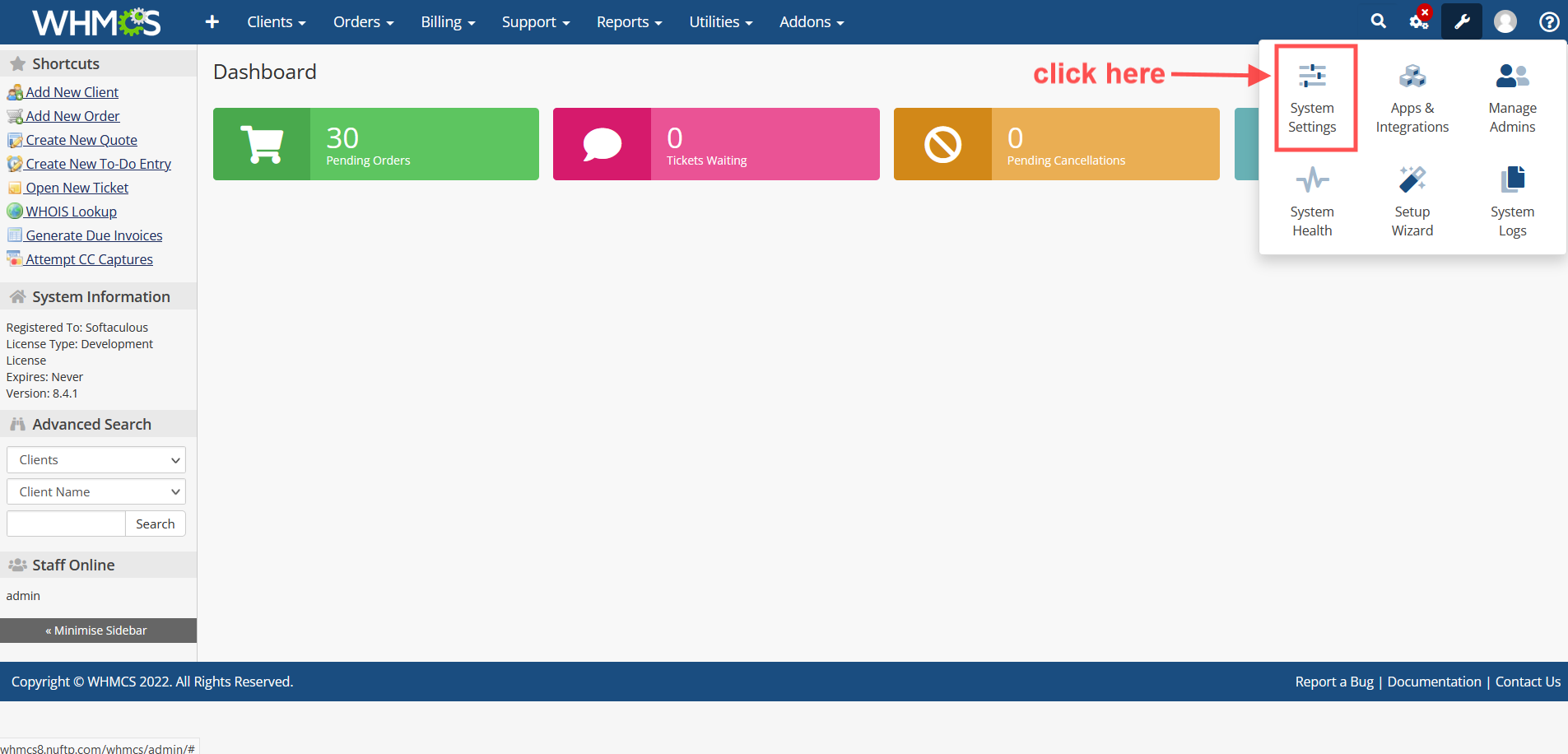Click the advanced search text field
The image size is (1568, 754).
(x=66, y=524)
